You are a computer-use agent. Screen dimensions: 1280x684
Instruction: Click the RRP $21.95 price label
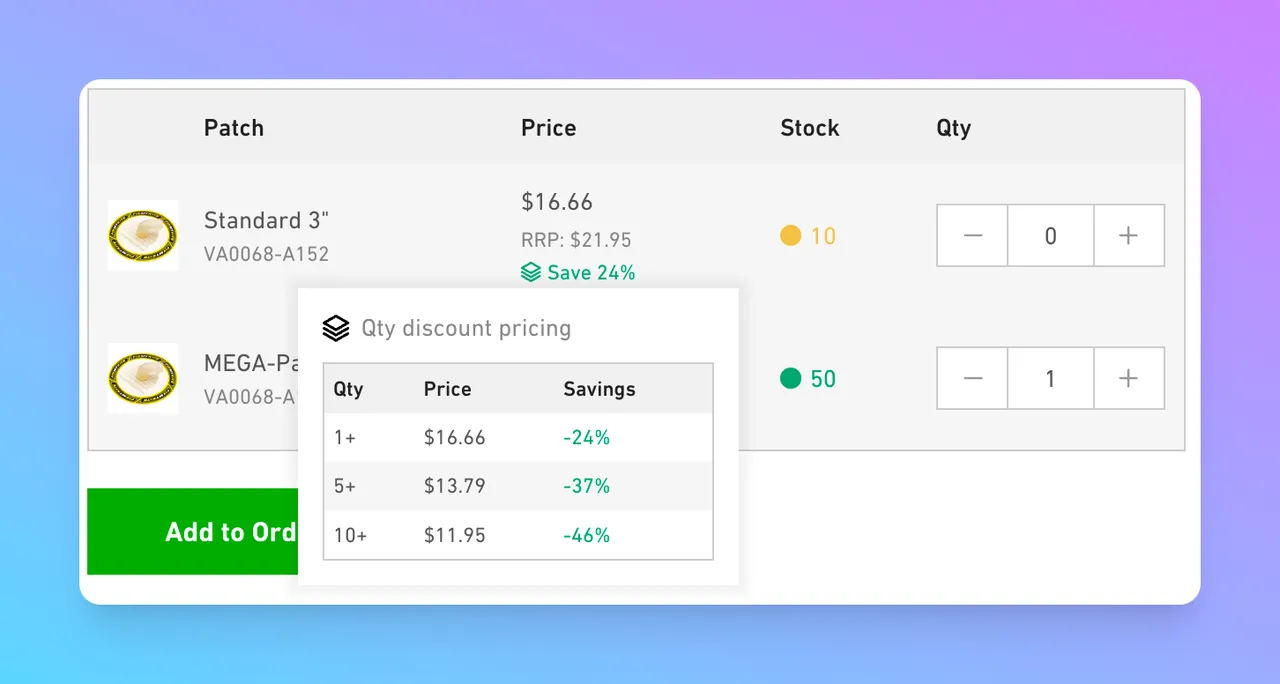pyautogui.click(x=575, y=240)
